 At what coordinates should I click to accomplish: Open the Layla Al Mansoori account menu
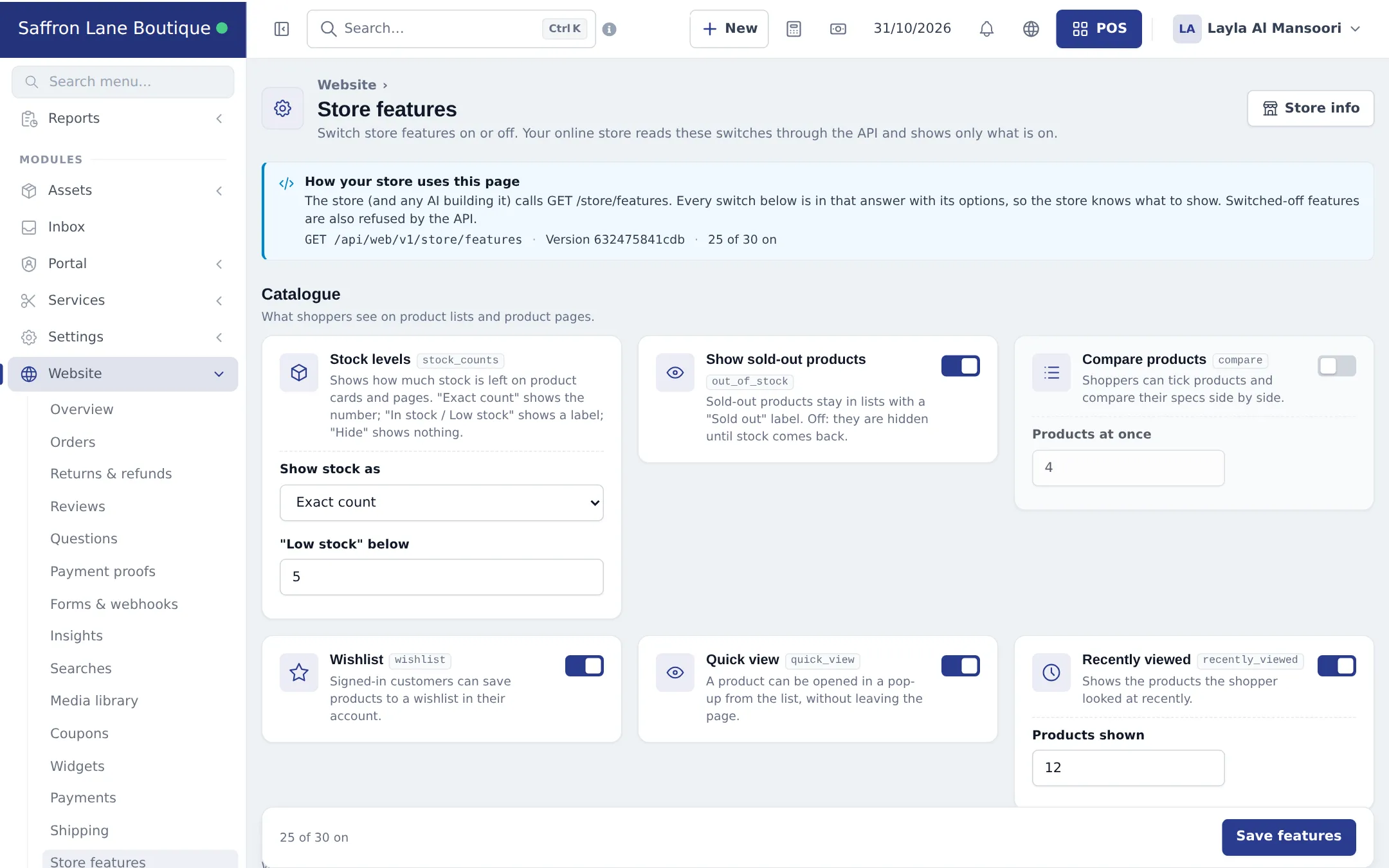pos(1266,29)
